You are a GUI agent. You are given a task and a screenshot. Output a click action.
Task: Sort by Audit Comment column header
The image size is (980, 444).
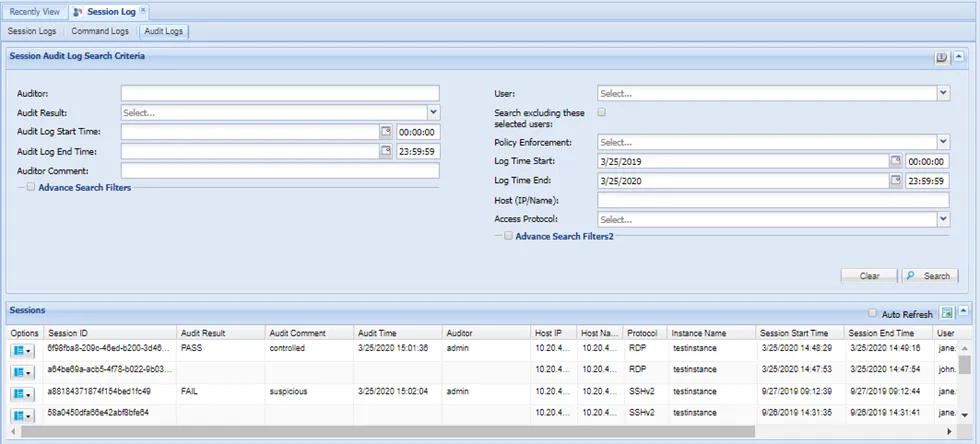click(x=309, y=333)
